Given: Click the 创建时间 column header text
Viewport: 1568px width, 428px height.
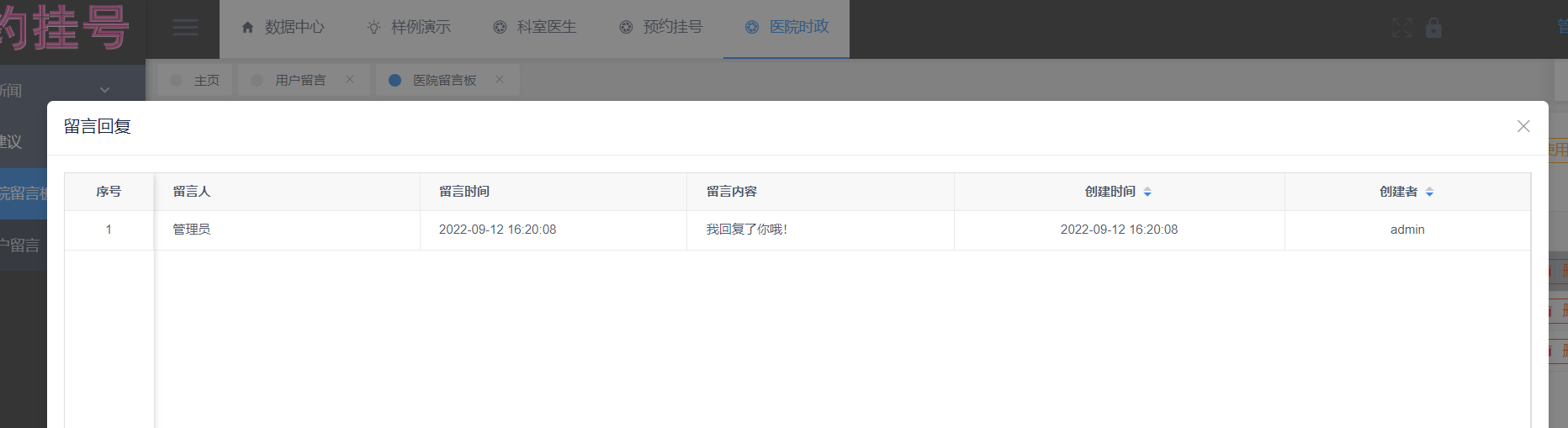Looking at the screenshot, I should coord(1110,192).
